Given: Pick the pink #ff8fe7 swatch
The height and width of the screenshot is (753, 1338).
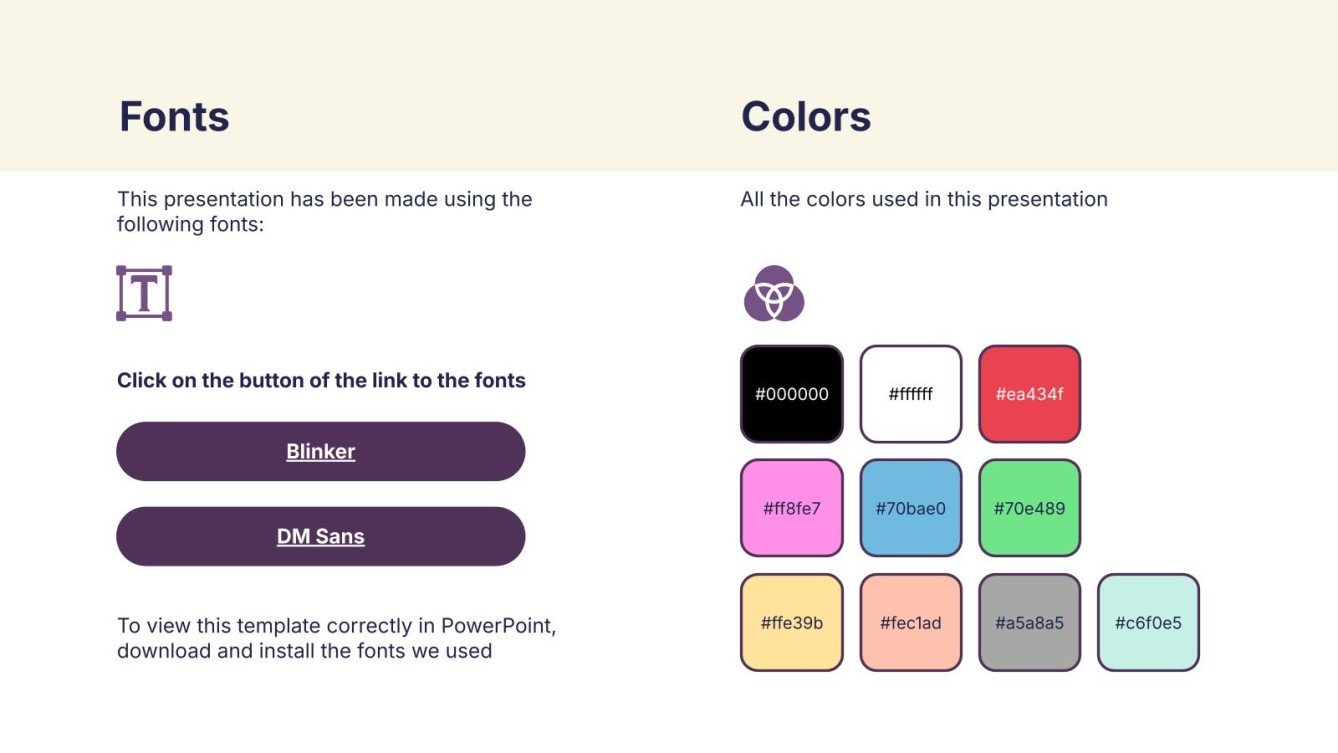Looking at the screenshot, I should click(791, 508).
